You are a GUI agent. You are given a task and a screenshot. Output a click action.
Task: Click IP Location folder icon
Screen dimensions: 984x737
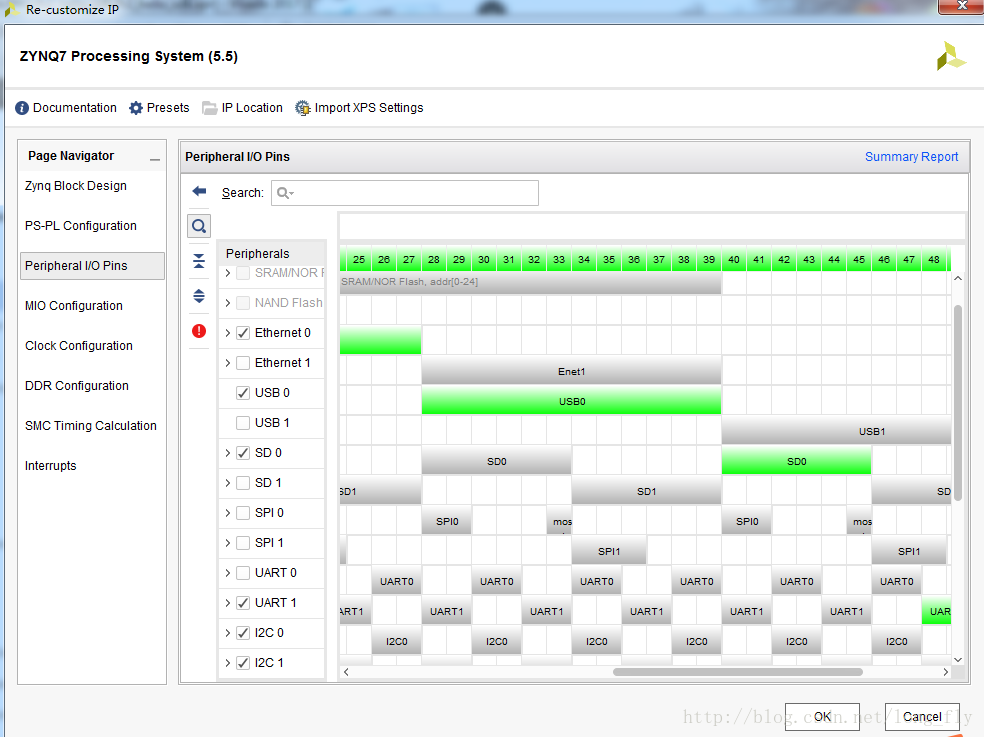[209, 108]
